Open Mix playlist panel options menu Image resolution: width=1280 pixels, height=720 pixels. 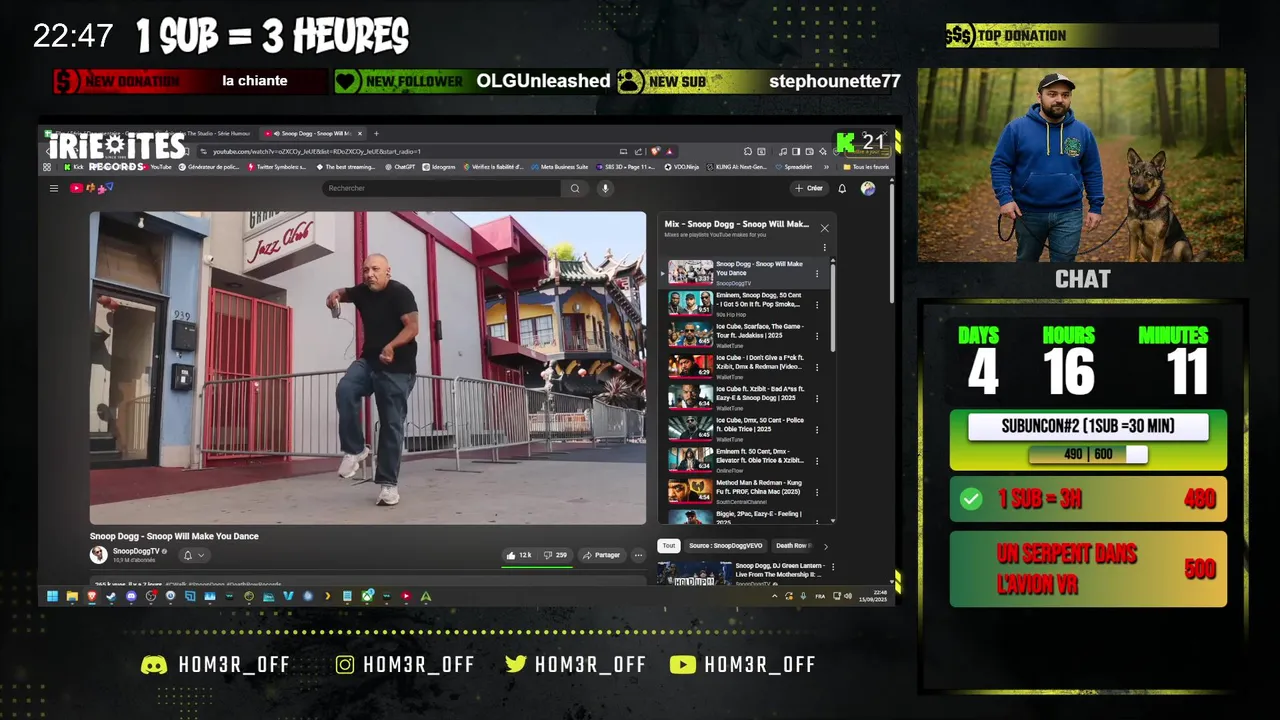click(824, 247)
